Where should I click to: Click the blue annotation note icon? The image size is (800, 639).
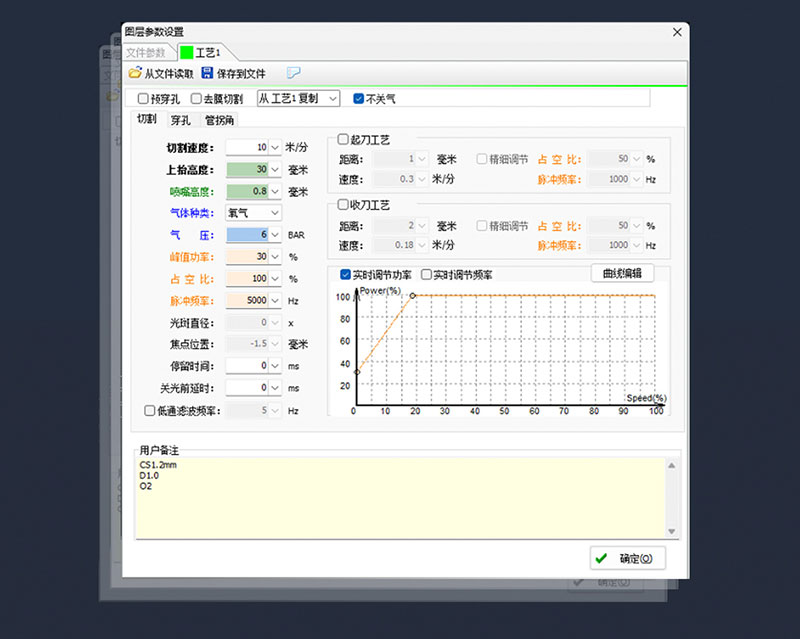[293, 71]
